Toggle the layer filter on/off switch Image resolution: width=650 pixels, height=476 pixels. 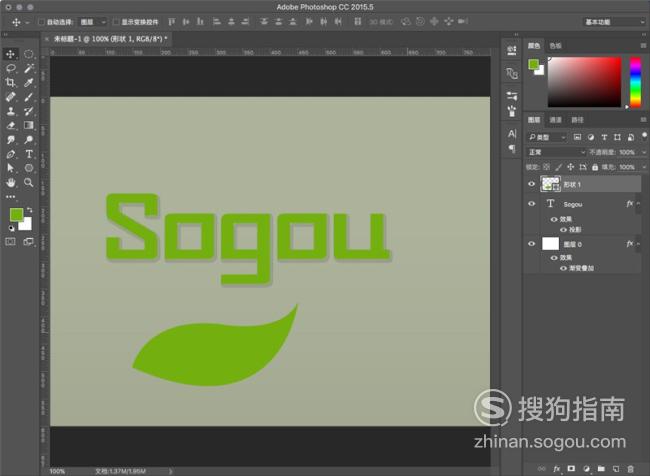pyautogui.click(x=644, y=136)
